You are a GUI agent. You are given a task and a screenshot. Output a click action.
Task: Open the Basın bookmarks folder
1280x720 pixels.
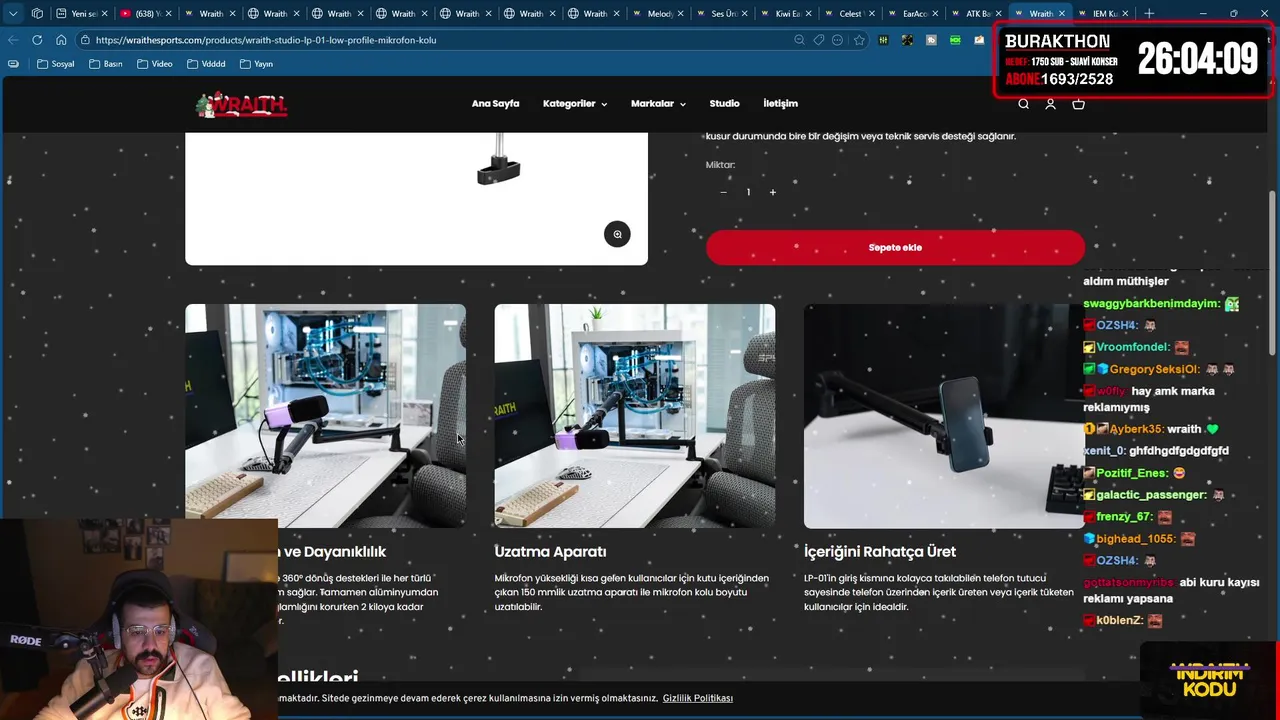106,64
